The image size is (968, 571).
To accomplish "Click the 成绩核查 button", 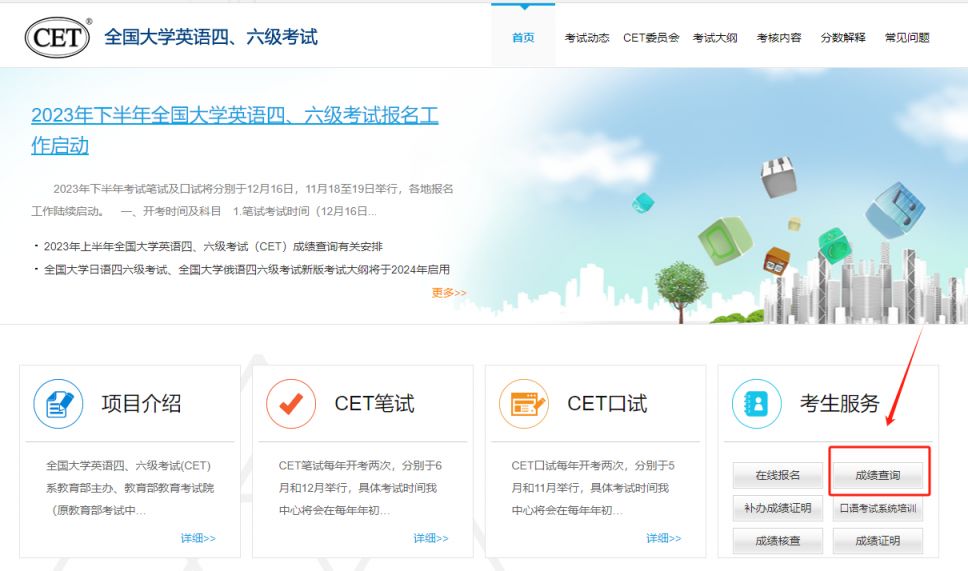I will point(778,541).
